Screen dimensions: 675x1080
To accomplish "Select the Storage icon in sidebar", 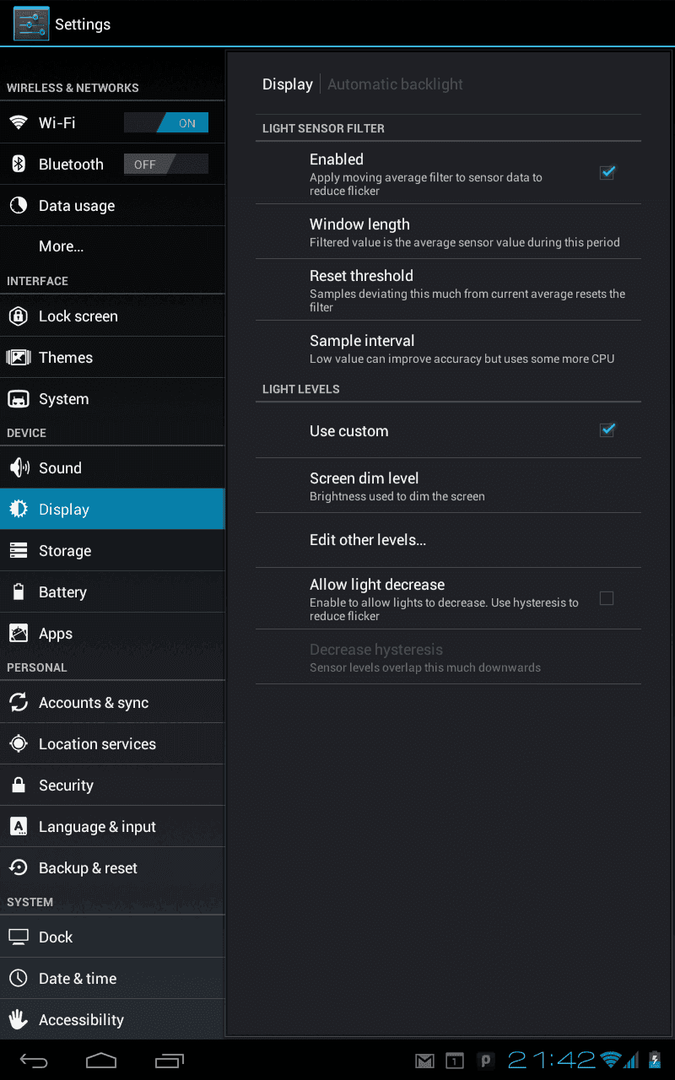I will [x=19, y=550].
